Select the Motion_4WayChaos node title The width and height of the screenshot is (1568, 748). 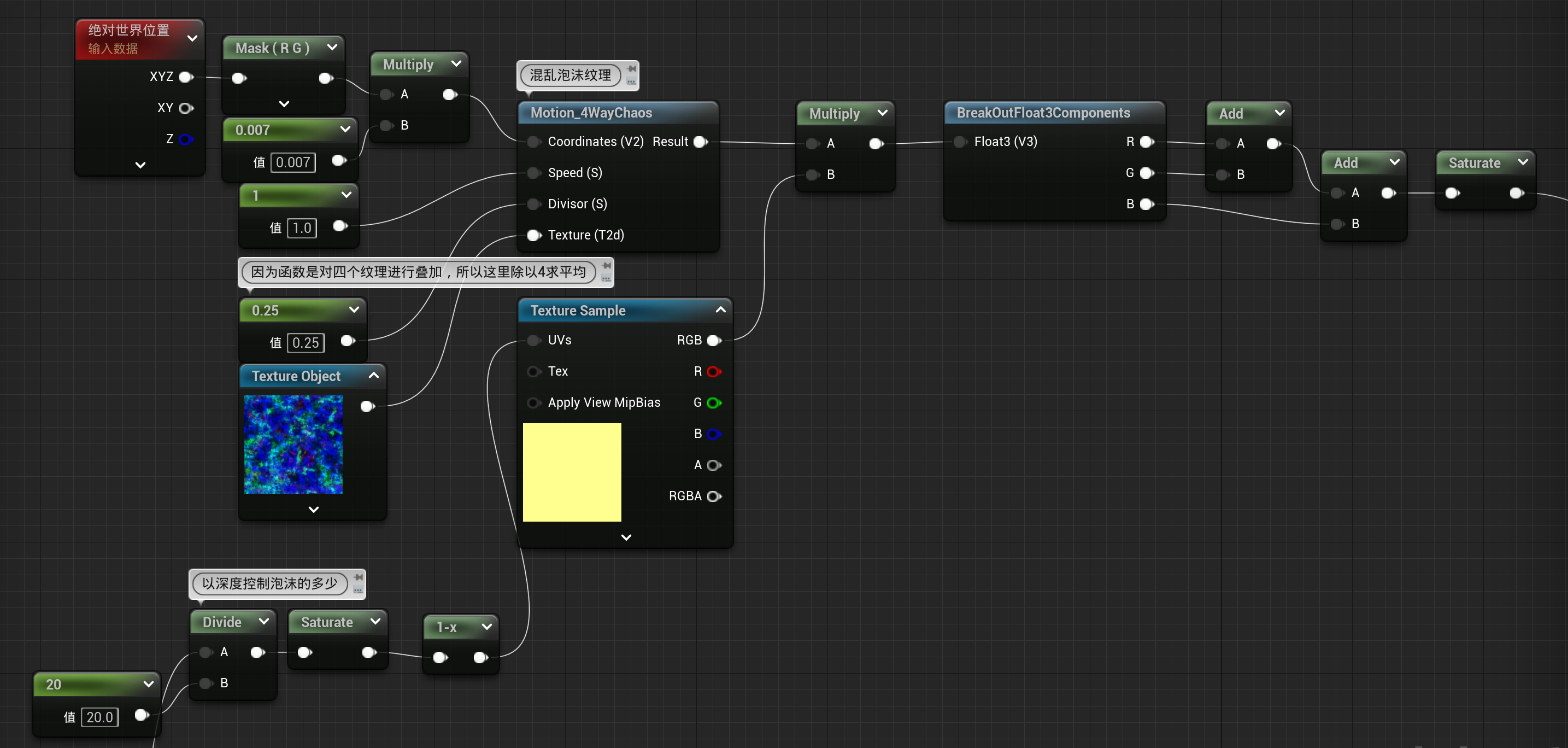[x=591, y=113]
